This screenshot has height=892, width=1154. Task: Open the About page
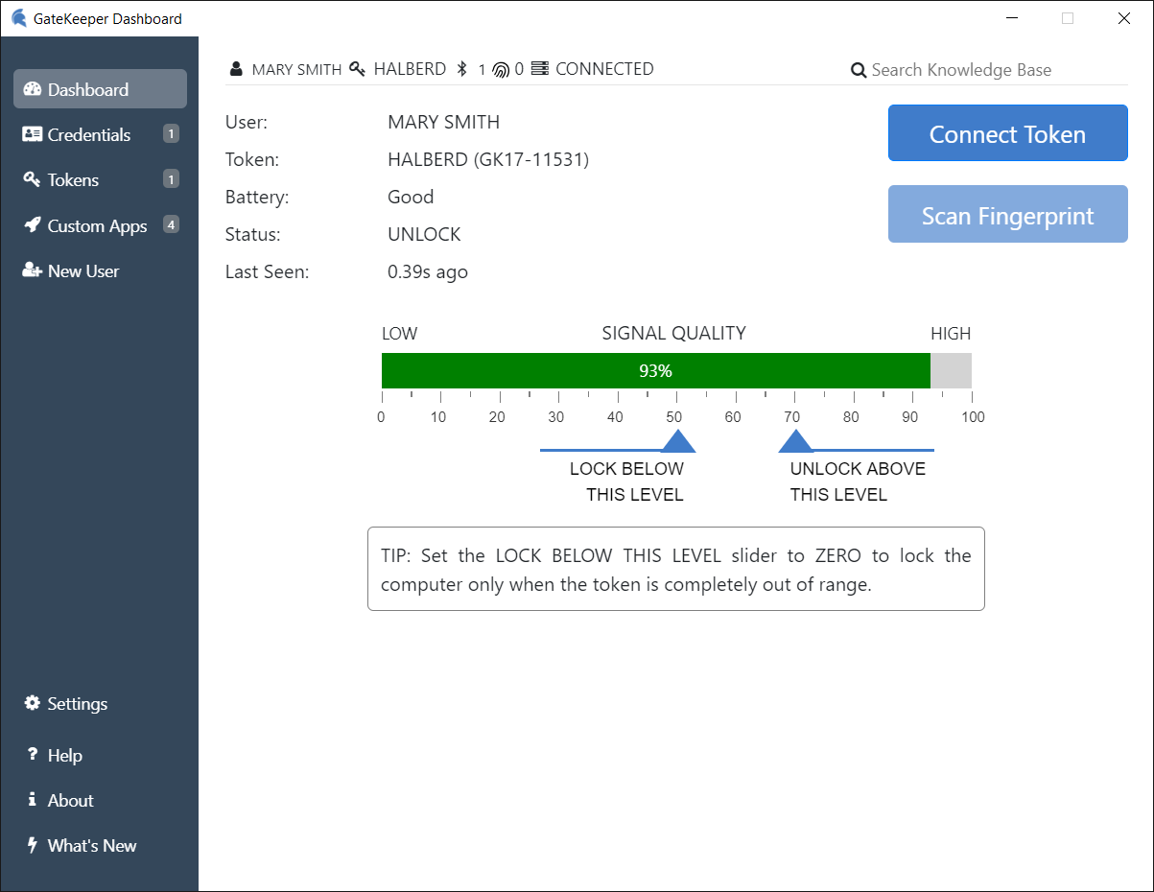tap(100, 800)
